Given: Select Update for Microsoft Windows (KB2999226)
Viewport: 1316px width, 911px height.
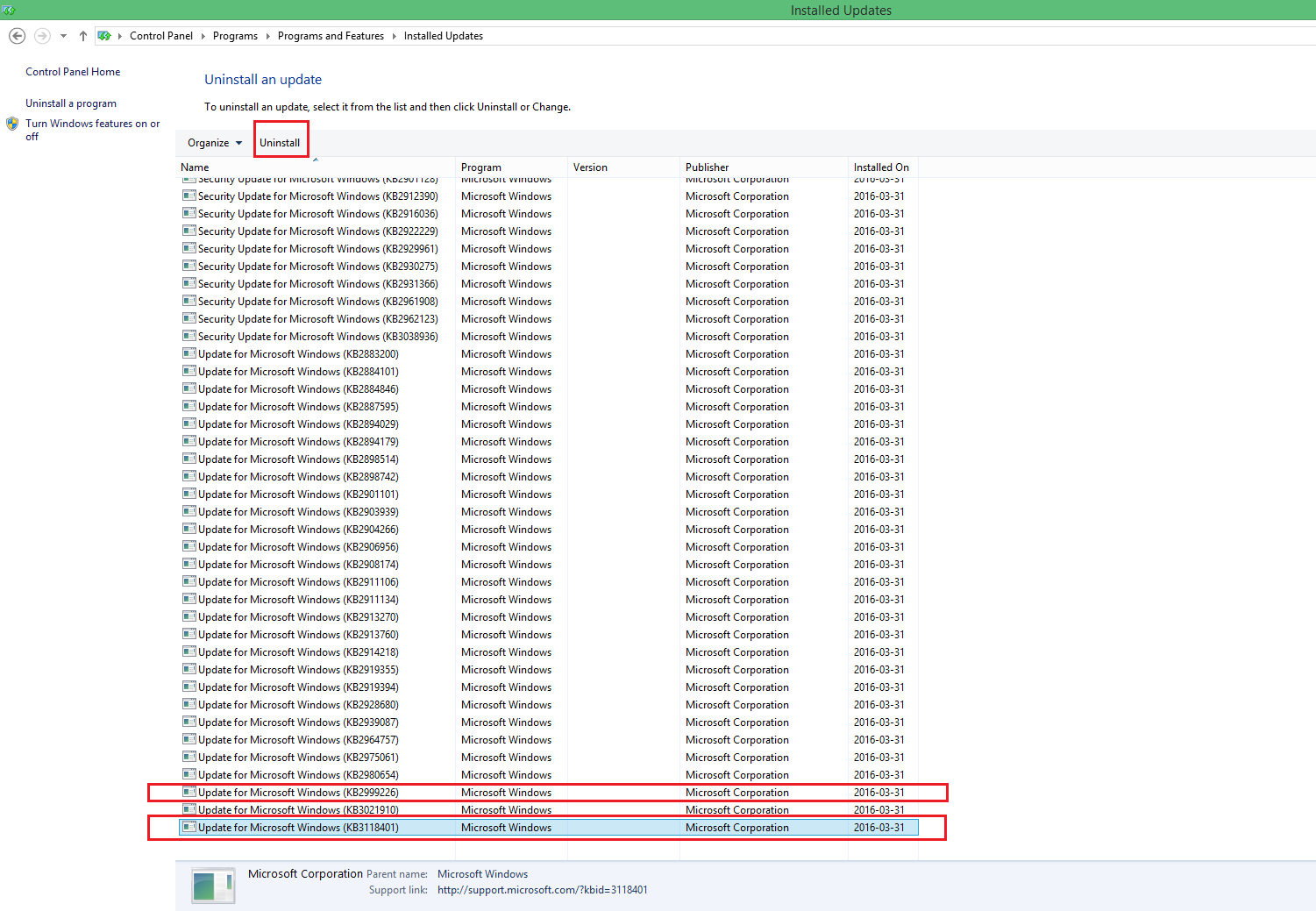Looking at the screenshot, I should point(549,793).
